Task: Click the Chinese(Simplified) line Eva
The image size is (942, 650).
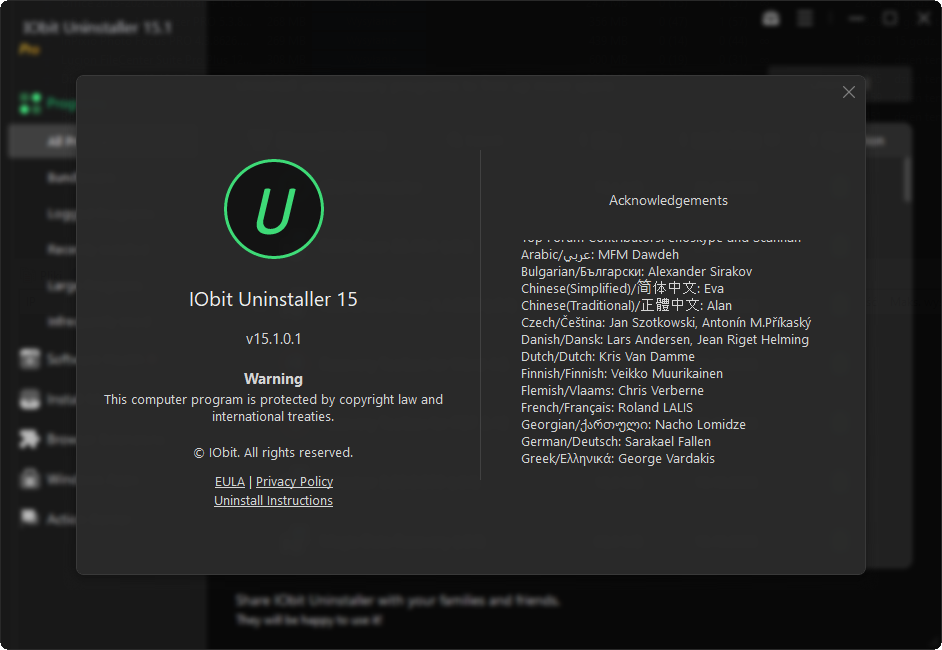Action: [622, 288]
